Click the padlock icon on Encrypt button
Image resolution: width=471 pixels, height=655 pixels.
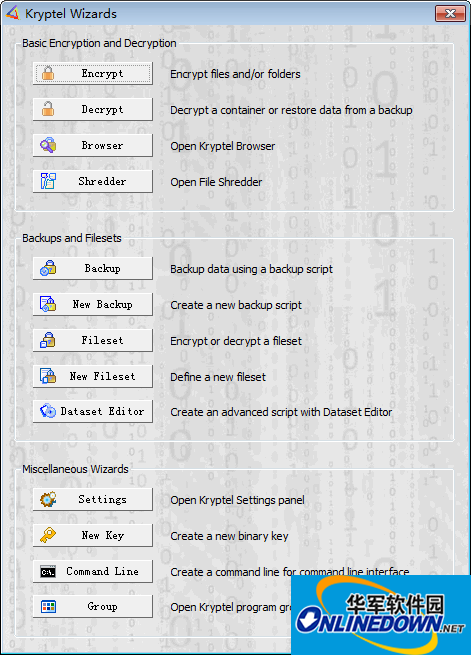pyautogui.click(x=48, y=74)
